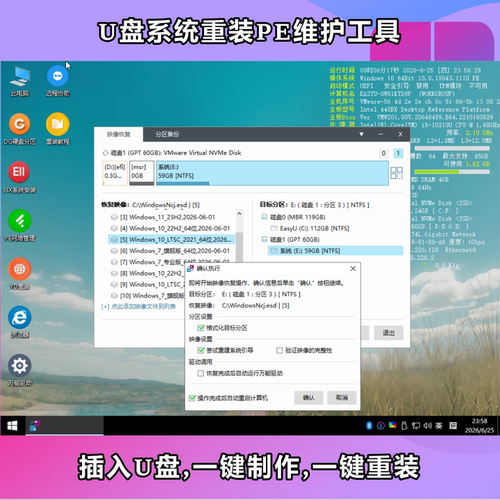Screen dimensions: 500x500
Task: Toggle the 尝试重建系统引导 checkbox
Action: [201, 350]
